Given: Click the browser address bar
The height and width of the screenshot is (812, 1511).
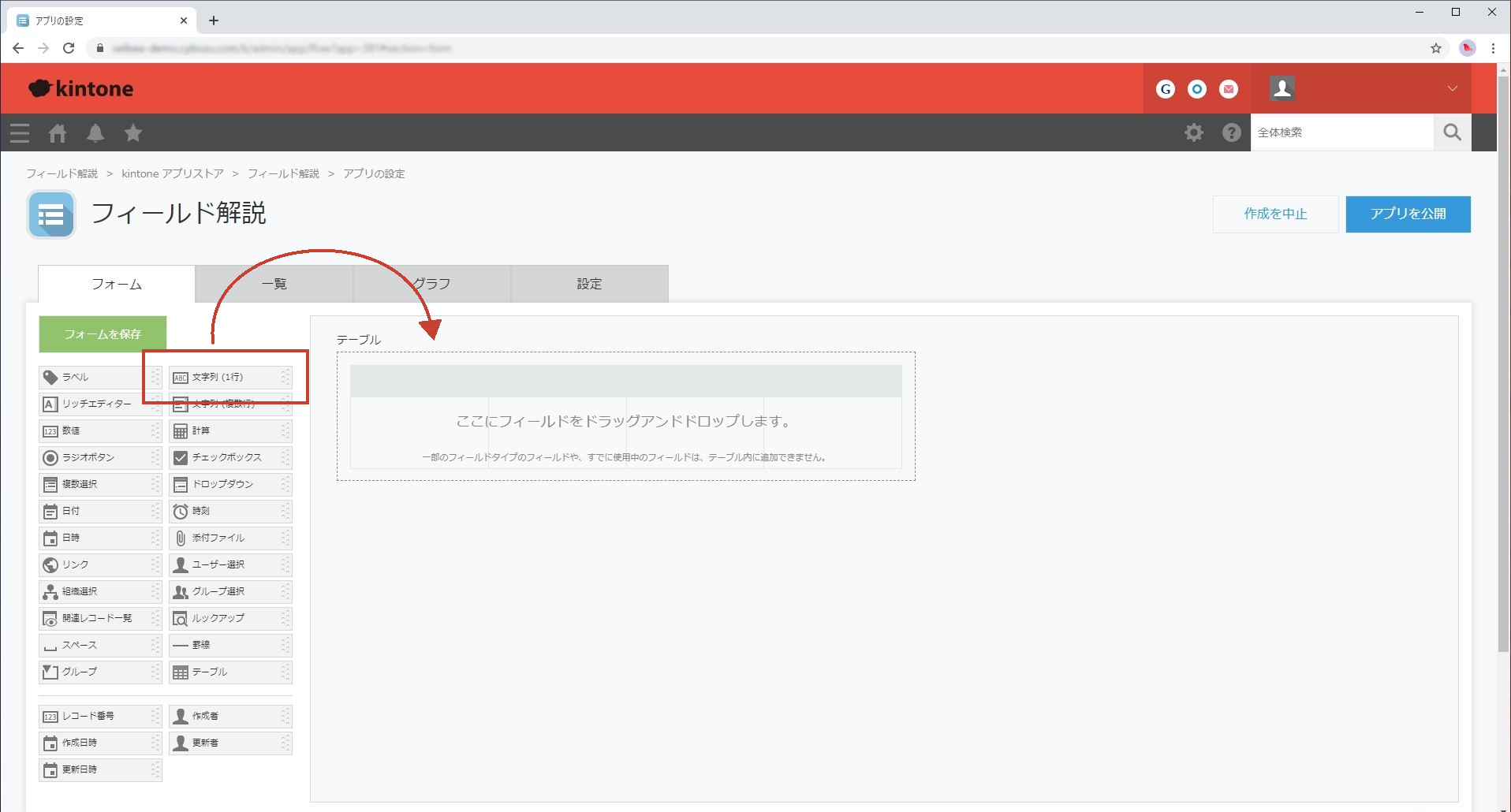Looking at the screenshot, I should (x=757, y=48).
